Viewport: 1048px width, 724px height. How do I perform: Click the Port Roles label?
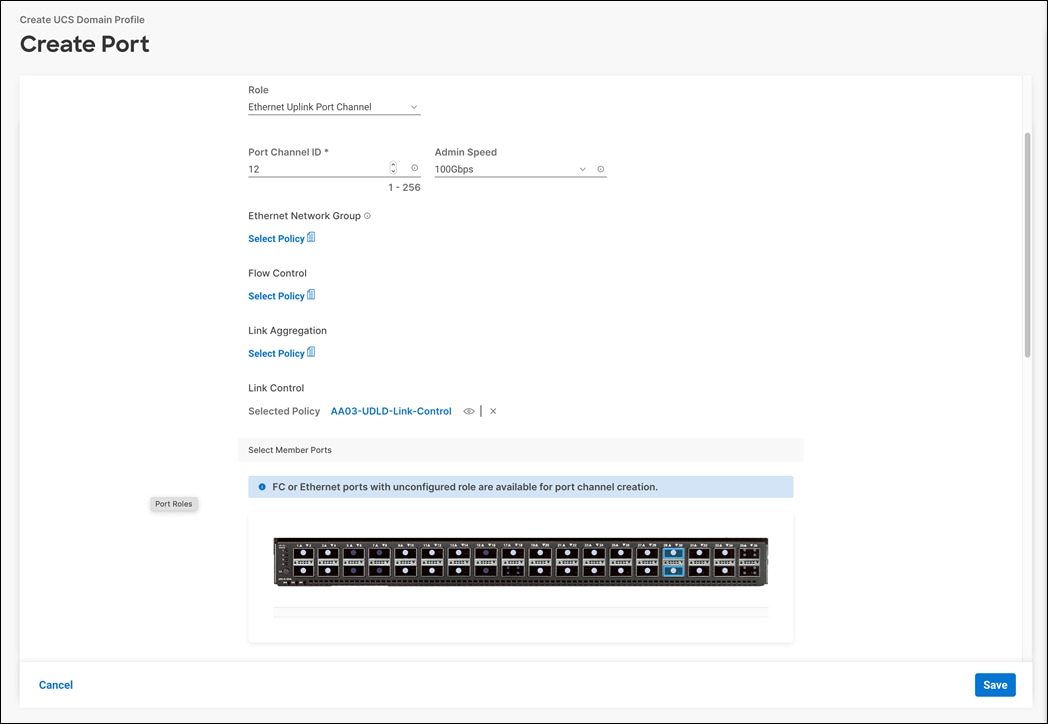pyautogui.click(x=173, y=504)
